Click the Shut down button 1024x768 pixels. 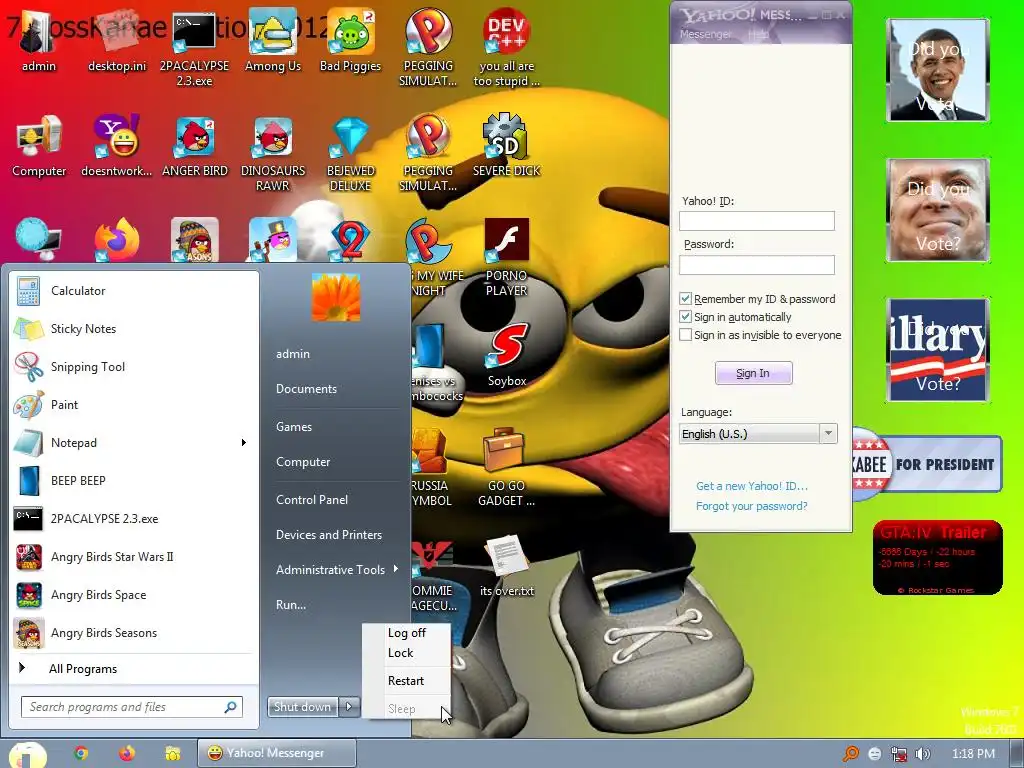point(303,707)
